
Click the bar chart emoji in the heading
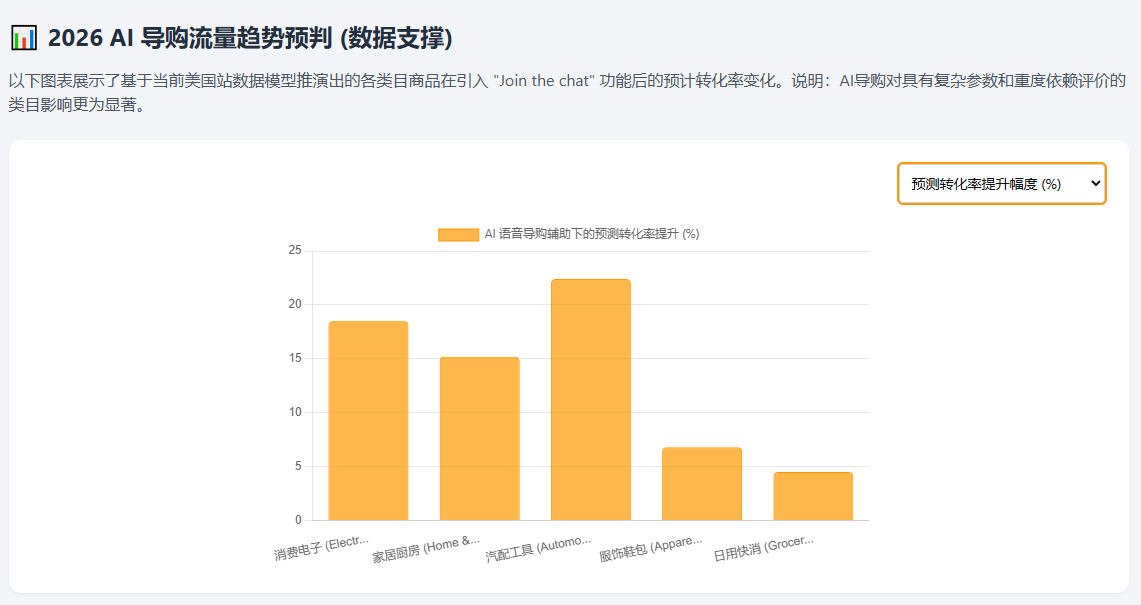pos(24,38)
